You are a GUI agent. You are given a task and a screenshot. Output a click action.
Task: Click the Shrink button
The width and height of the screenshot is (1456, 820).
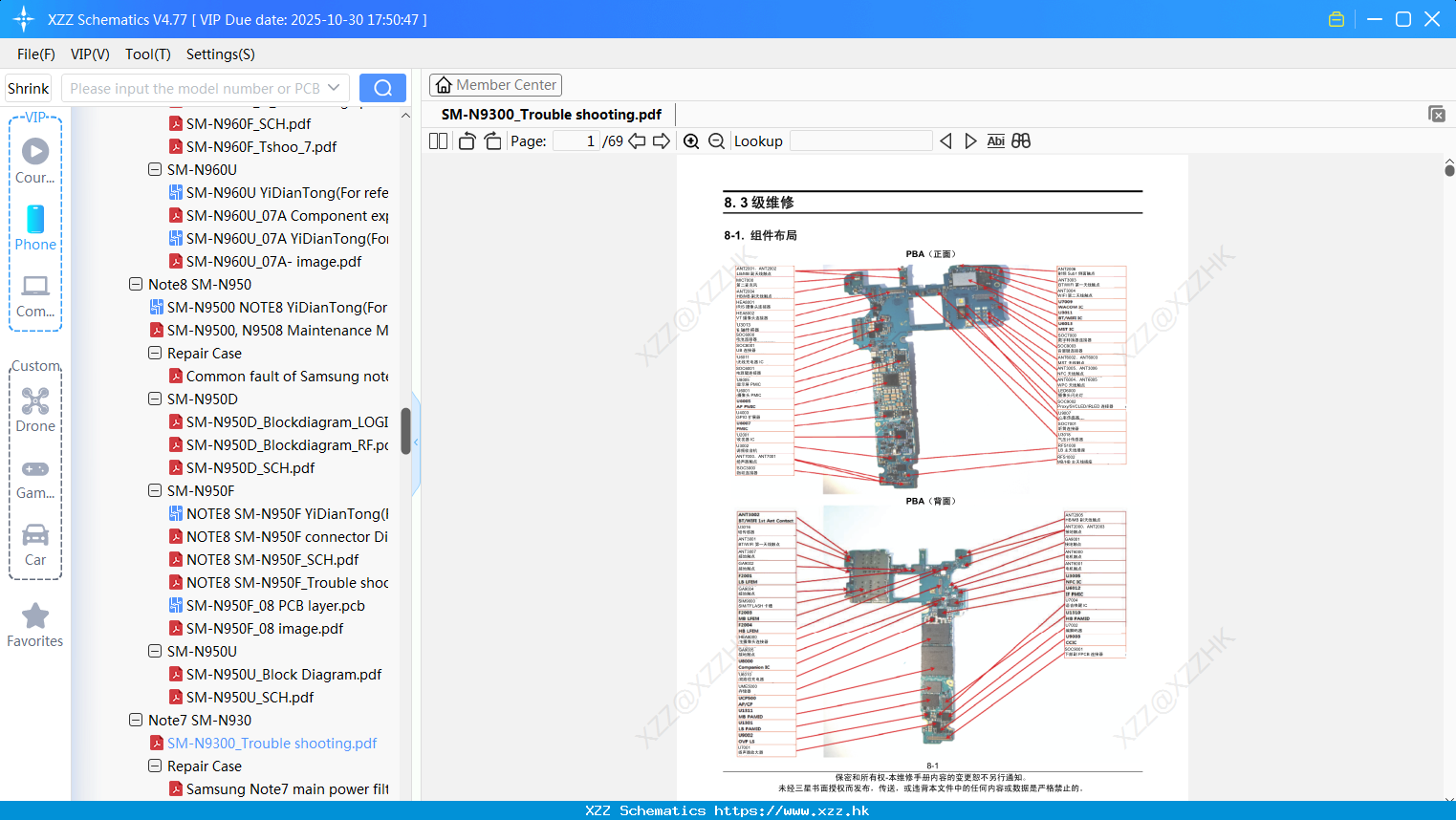[28, 88]
